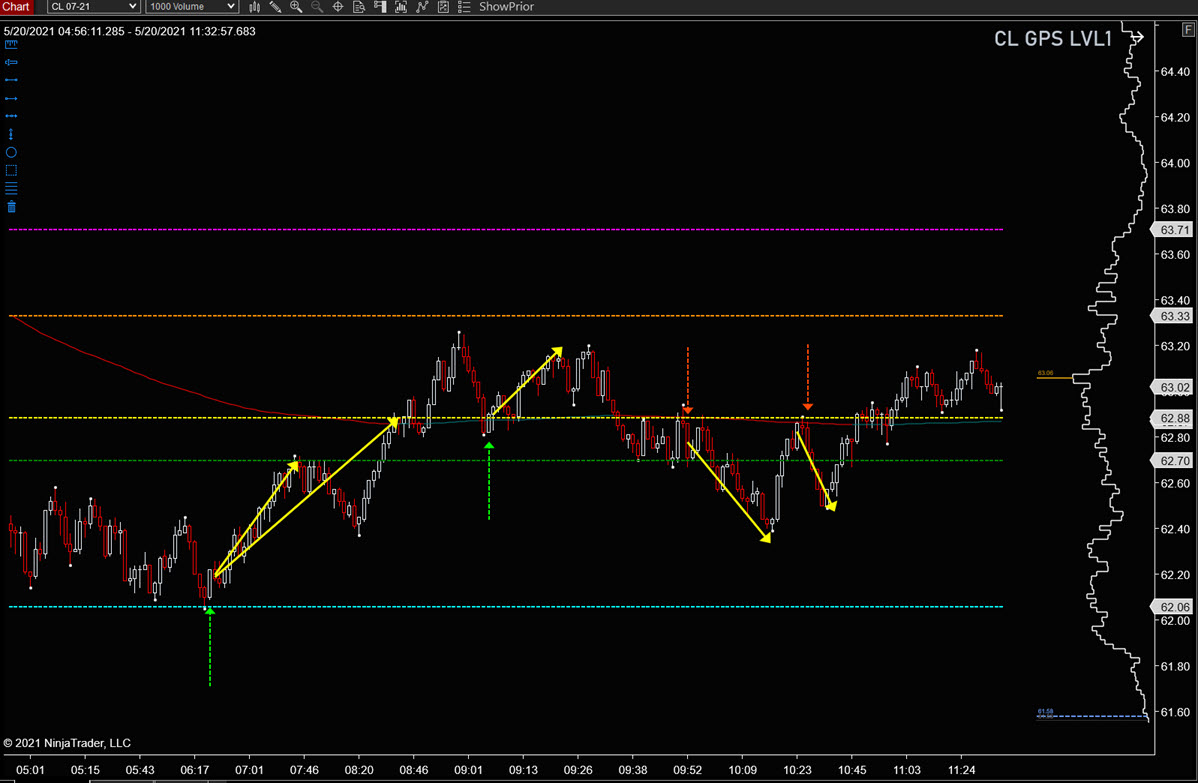Click the 63.71 price marker
1198x783 pixels.
[1173, 230]
